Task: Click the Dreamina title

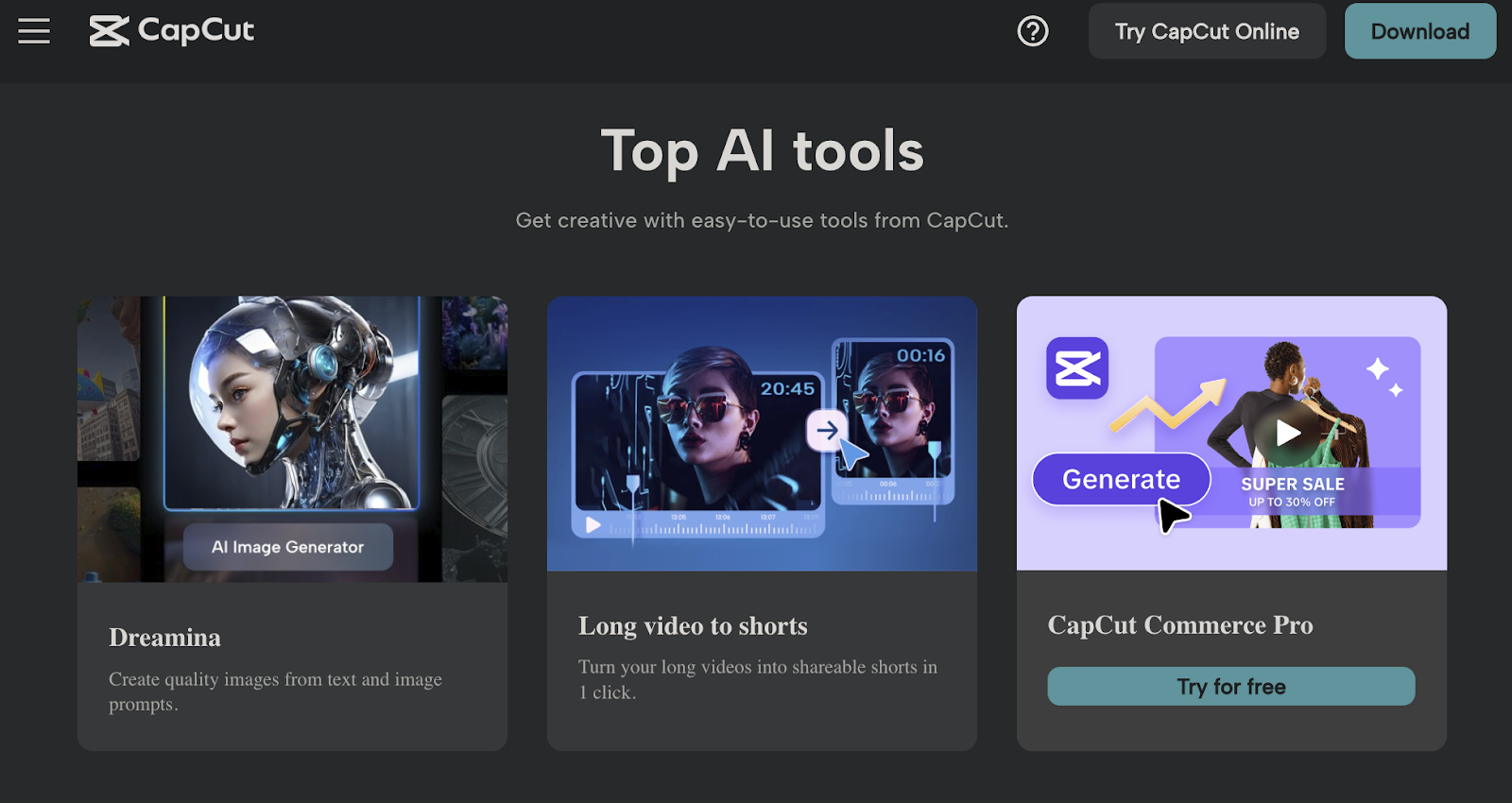Action: 164,638
